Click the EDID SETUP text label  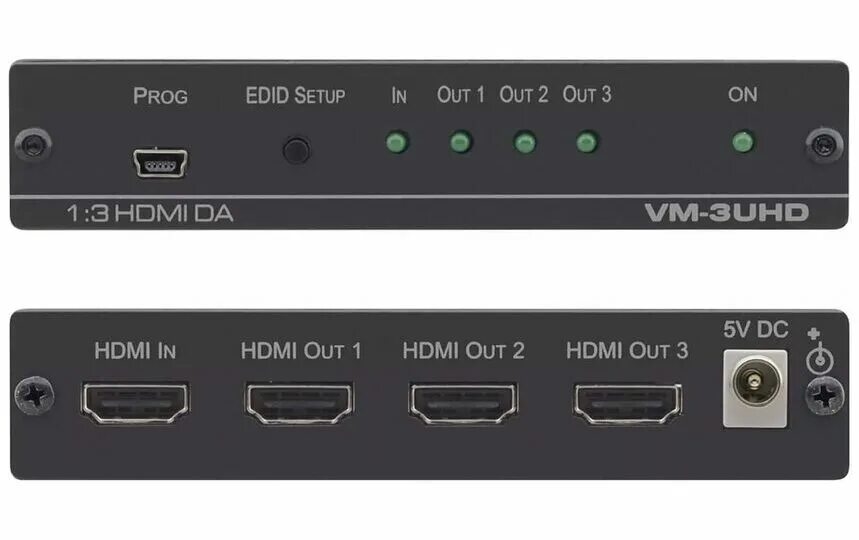pyautogui.click(x=295, y=96)
